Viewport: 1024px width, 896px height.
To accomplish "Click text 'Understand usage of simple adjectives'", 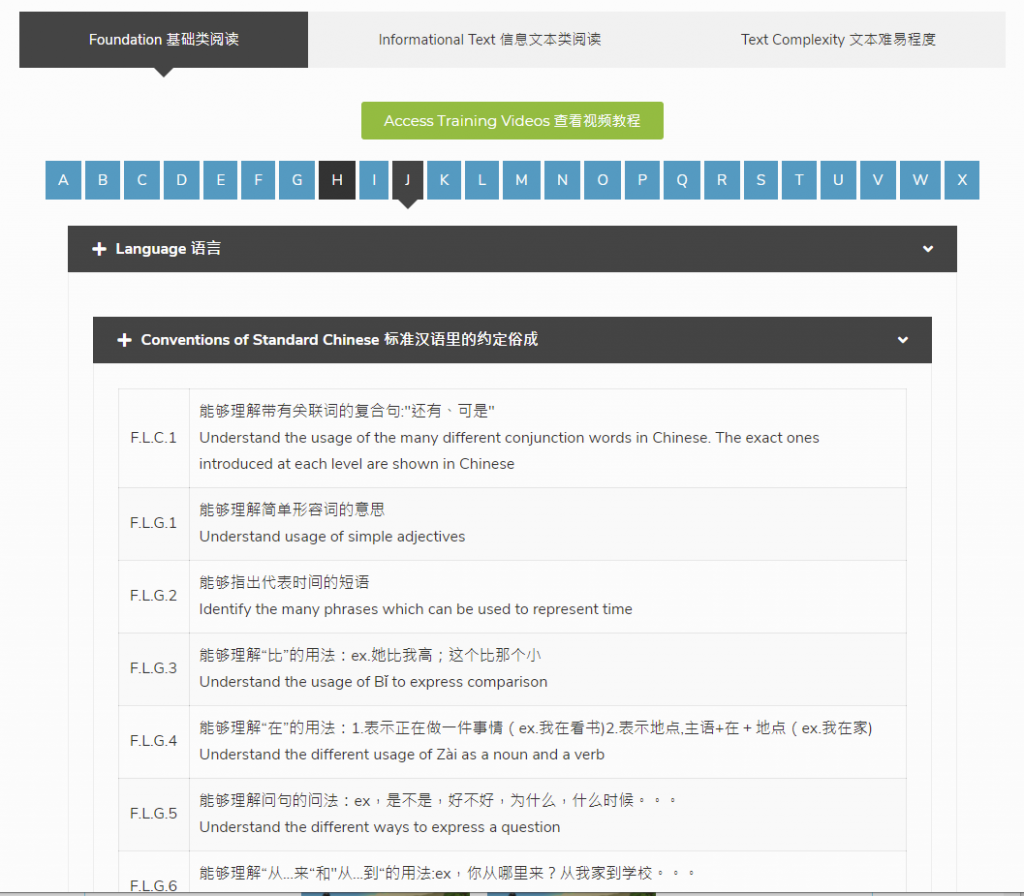I will click(332, 536).
